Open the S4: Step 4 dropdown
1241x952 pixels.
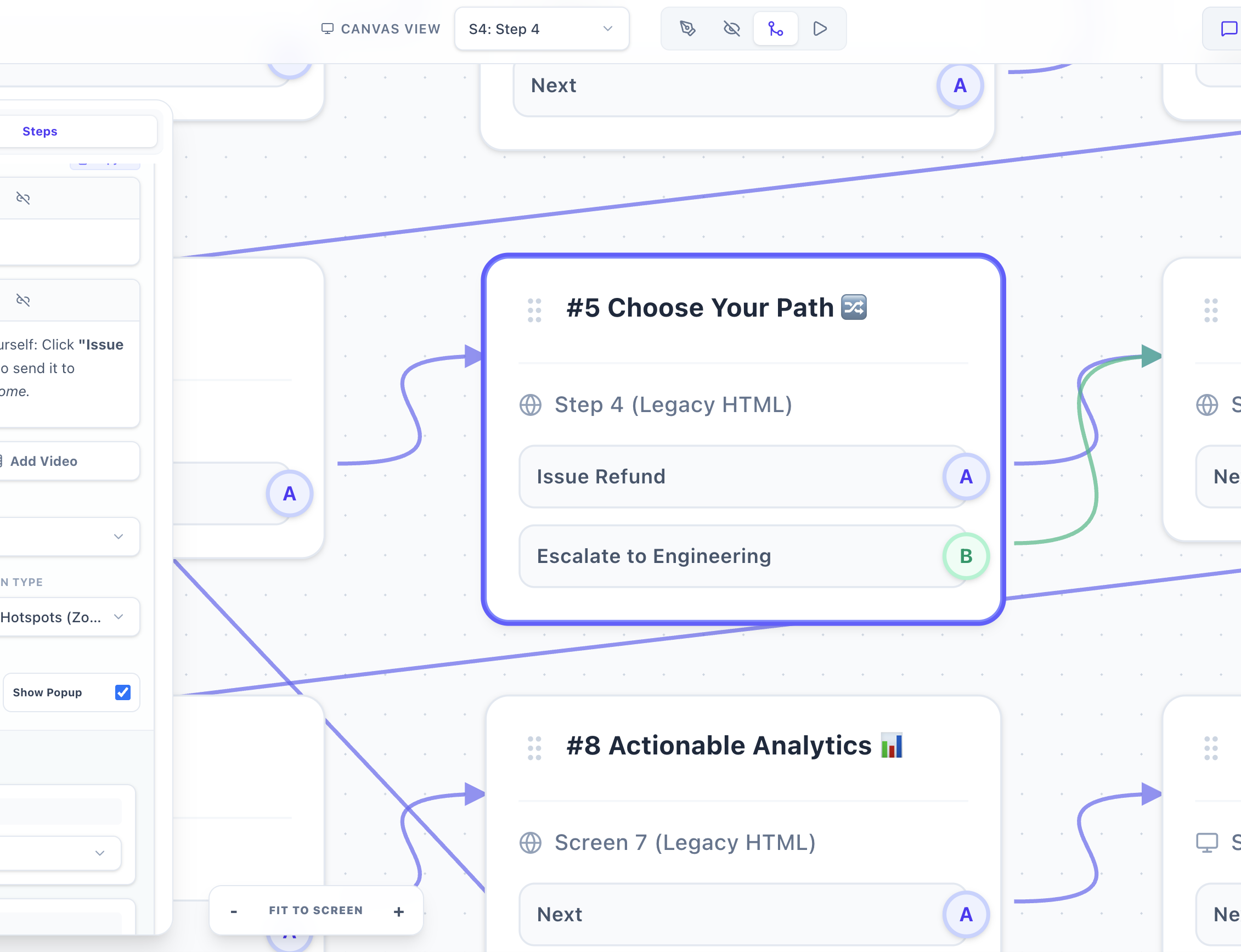541,29
